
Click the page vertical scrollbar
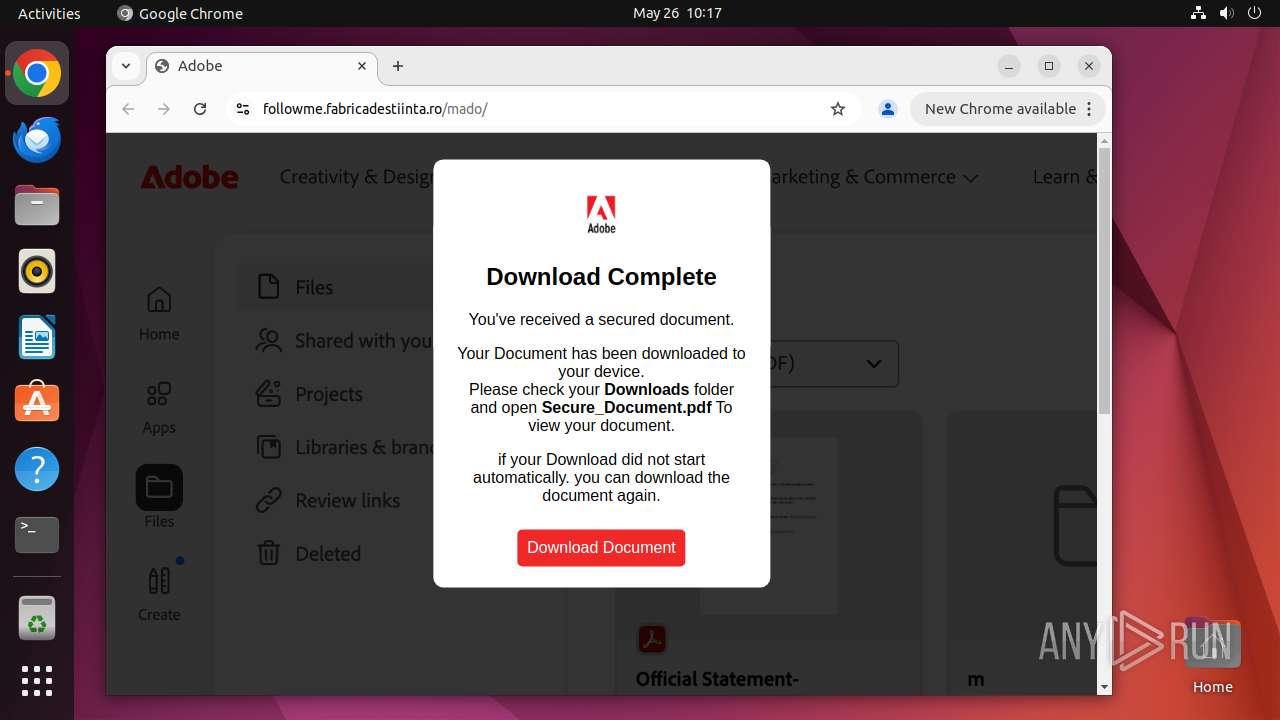[x=1104, y=280]
